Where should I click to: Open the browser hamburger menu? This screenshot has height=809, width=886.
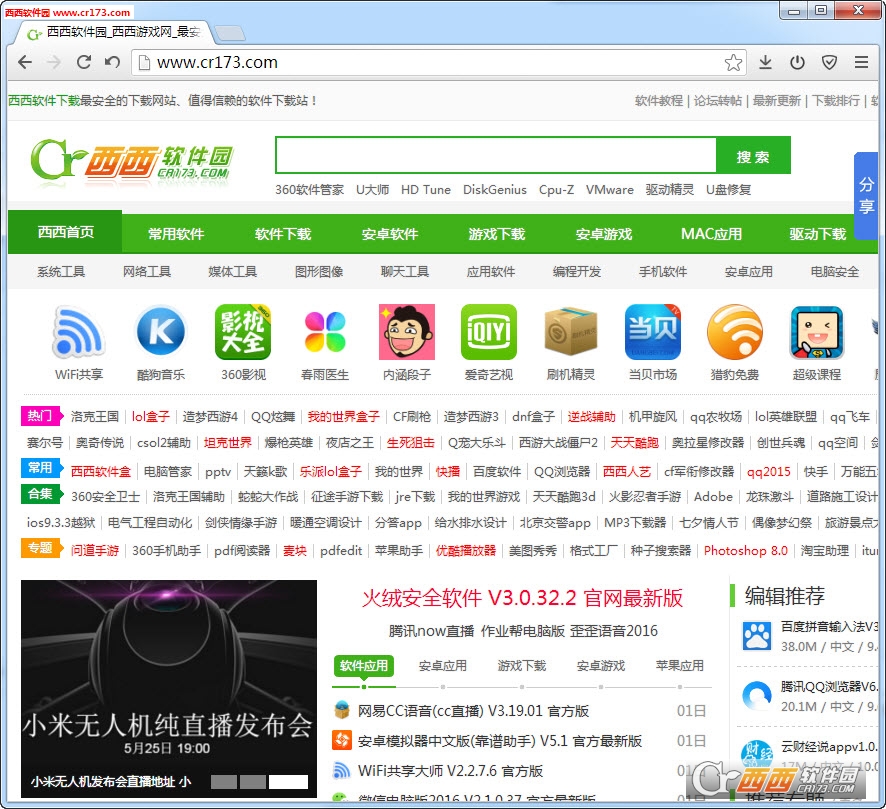click(861, 62)
